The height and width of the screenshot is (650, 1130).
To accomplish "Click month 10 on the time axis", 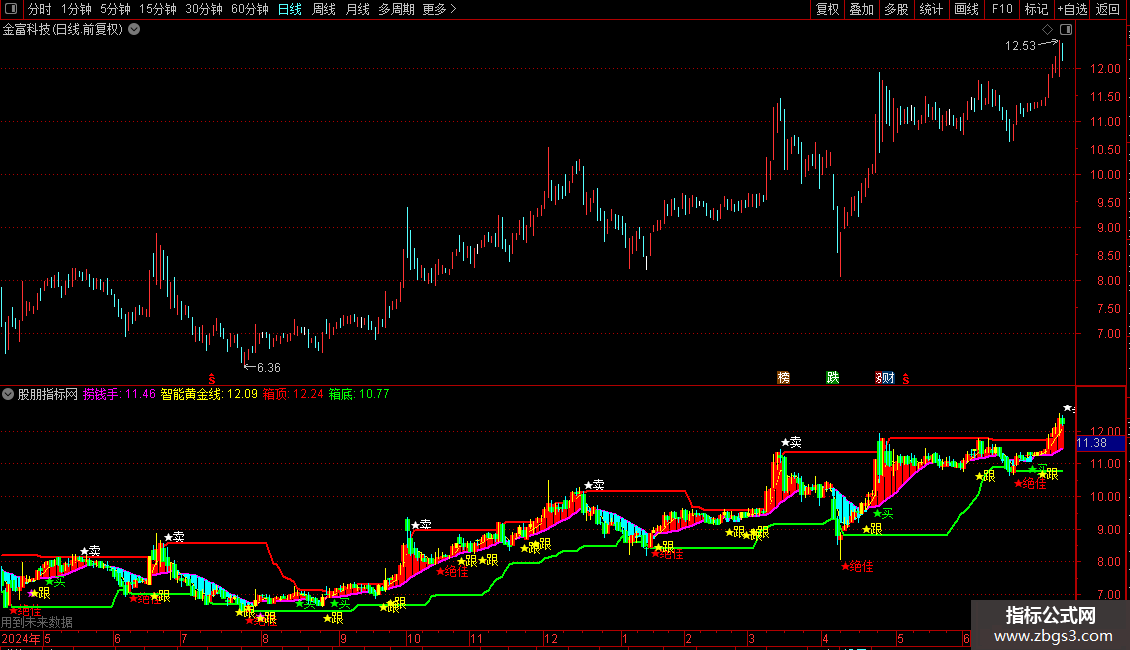I will [x=413, y=638].
